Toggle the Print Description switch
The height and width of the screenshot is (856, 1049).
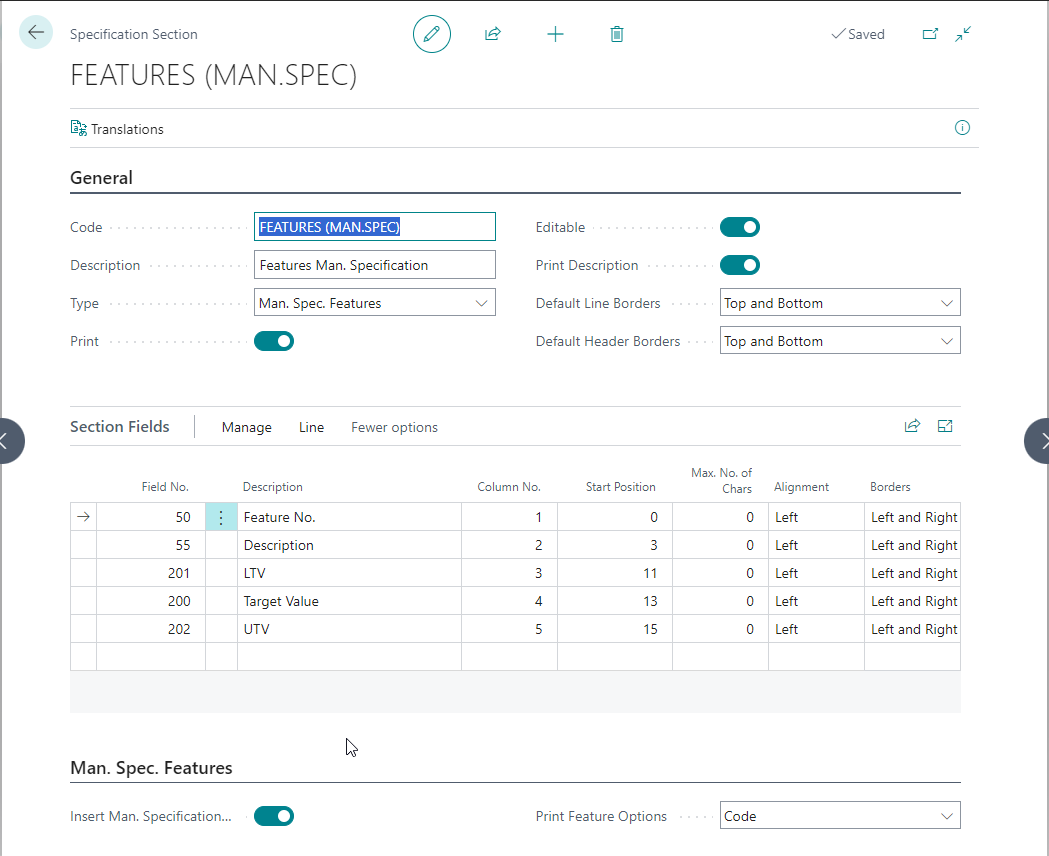[x=740, y=265]
